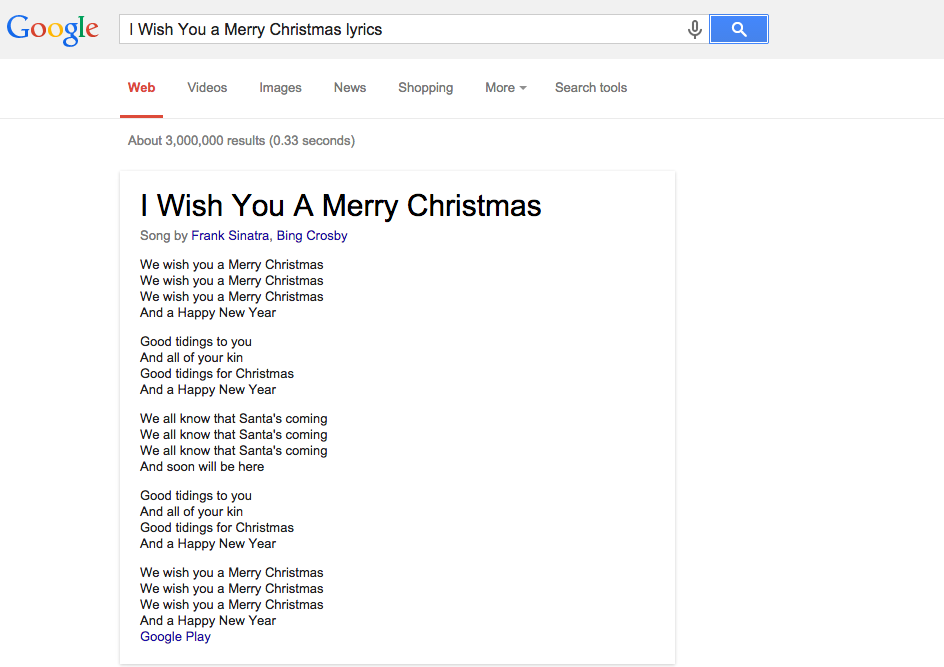Screen dimensions: 944x667
Task: Click the "Song by" label
Action: coord(164,236)
